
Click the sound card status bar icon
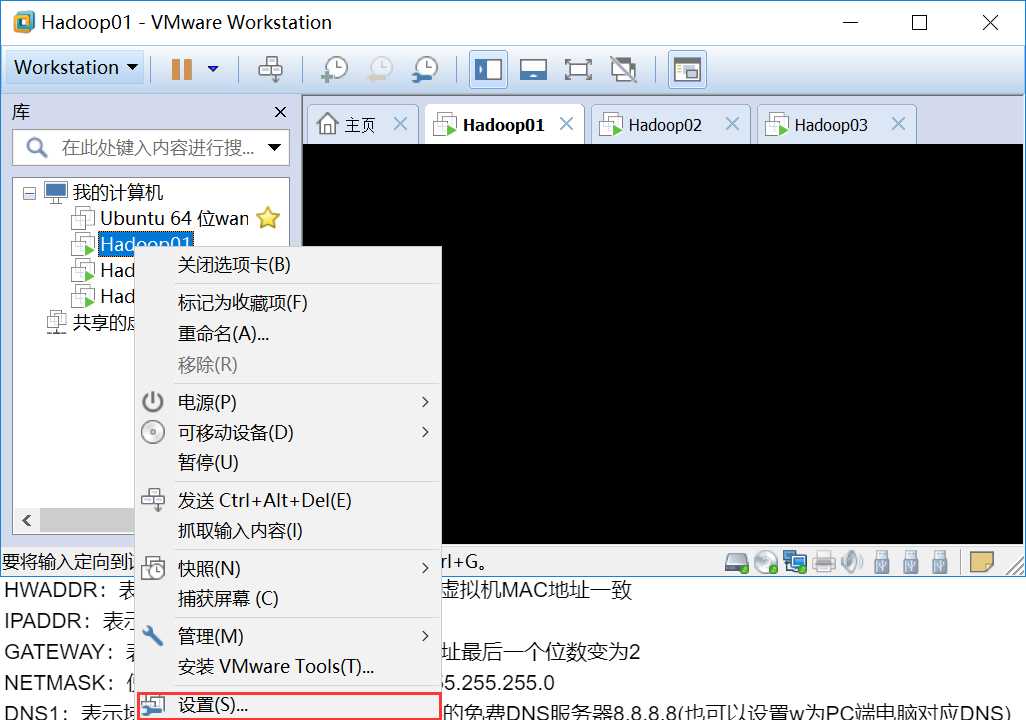click(x=851, y=562)
